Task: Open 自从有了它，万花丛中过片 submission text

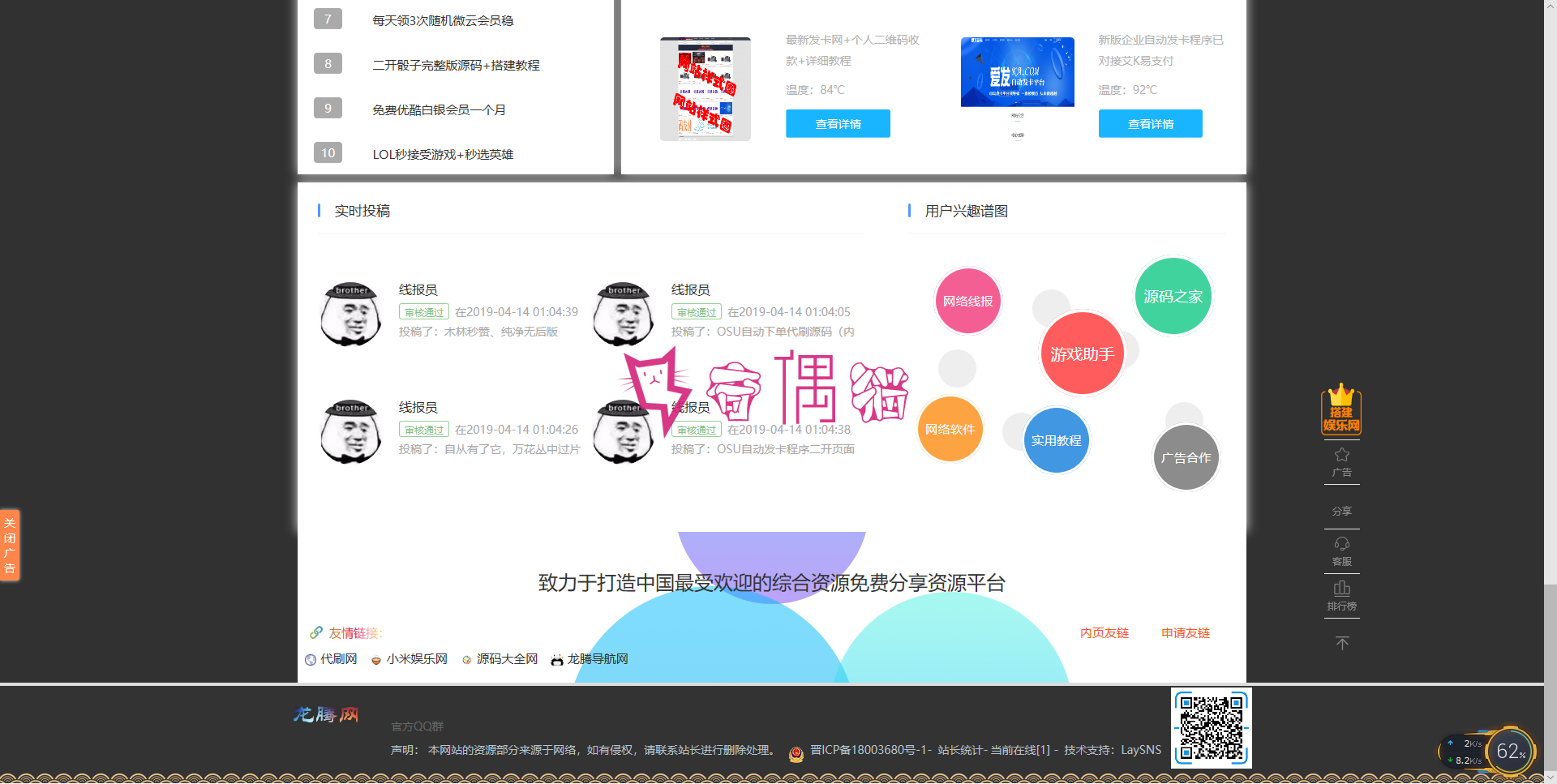Action: click(513, 449)
